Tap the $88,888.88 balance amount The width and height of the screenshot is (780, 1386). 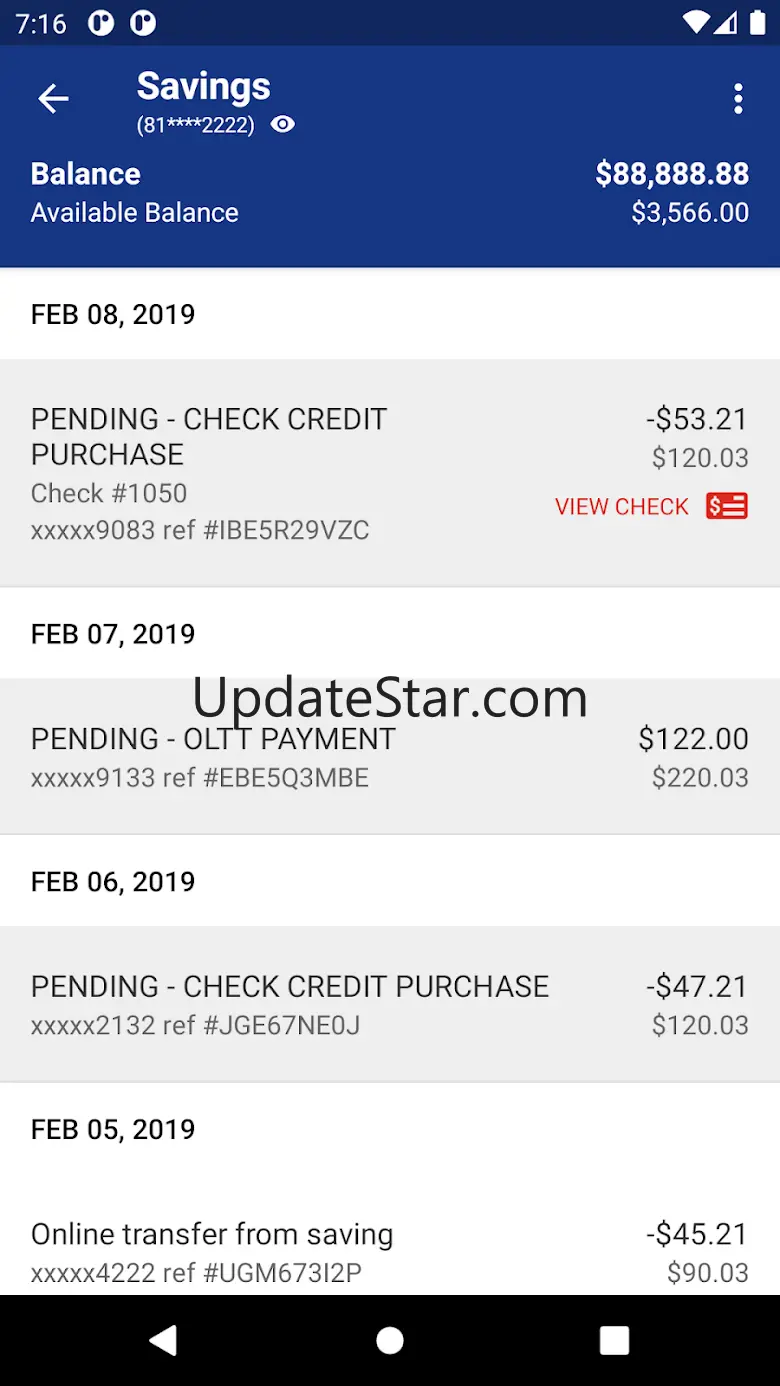point(672,174)
